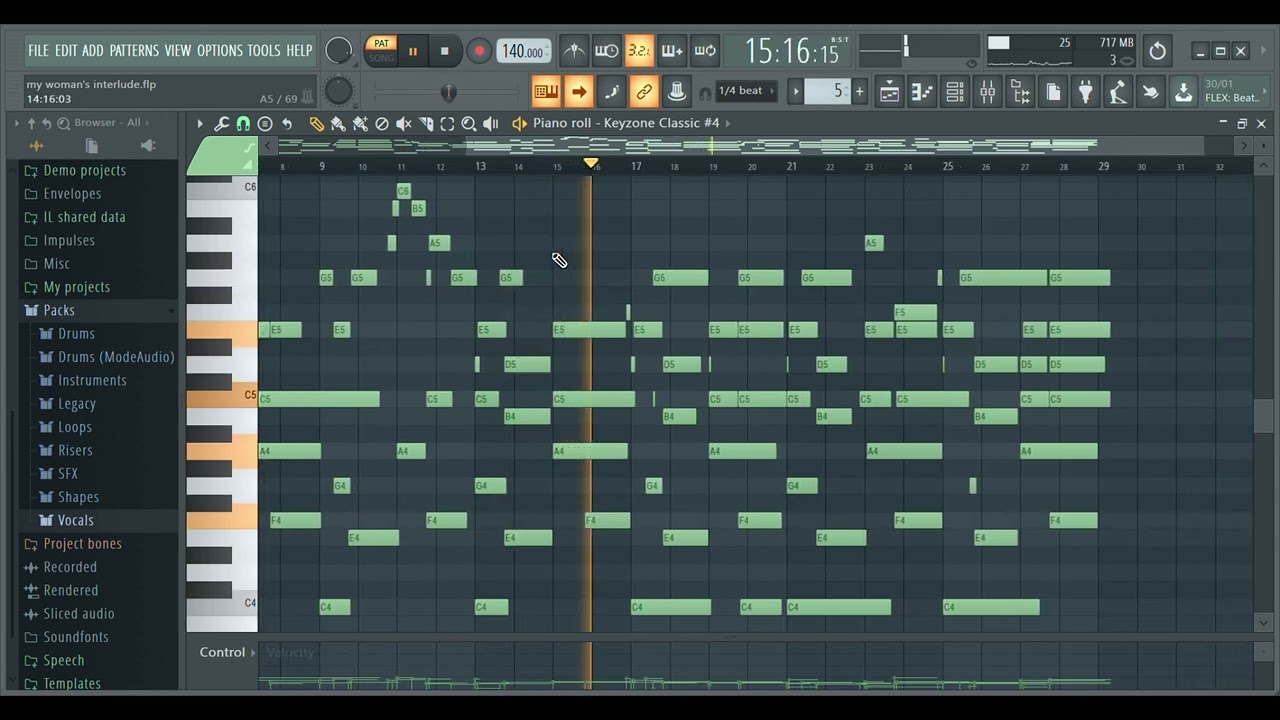Open the global snap 1/4 beat dropdown
This screenshot has height=720, width=1280.
(x=746, y=91)
